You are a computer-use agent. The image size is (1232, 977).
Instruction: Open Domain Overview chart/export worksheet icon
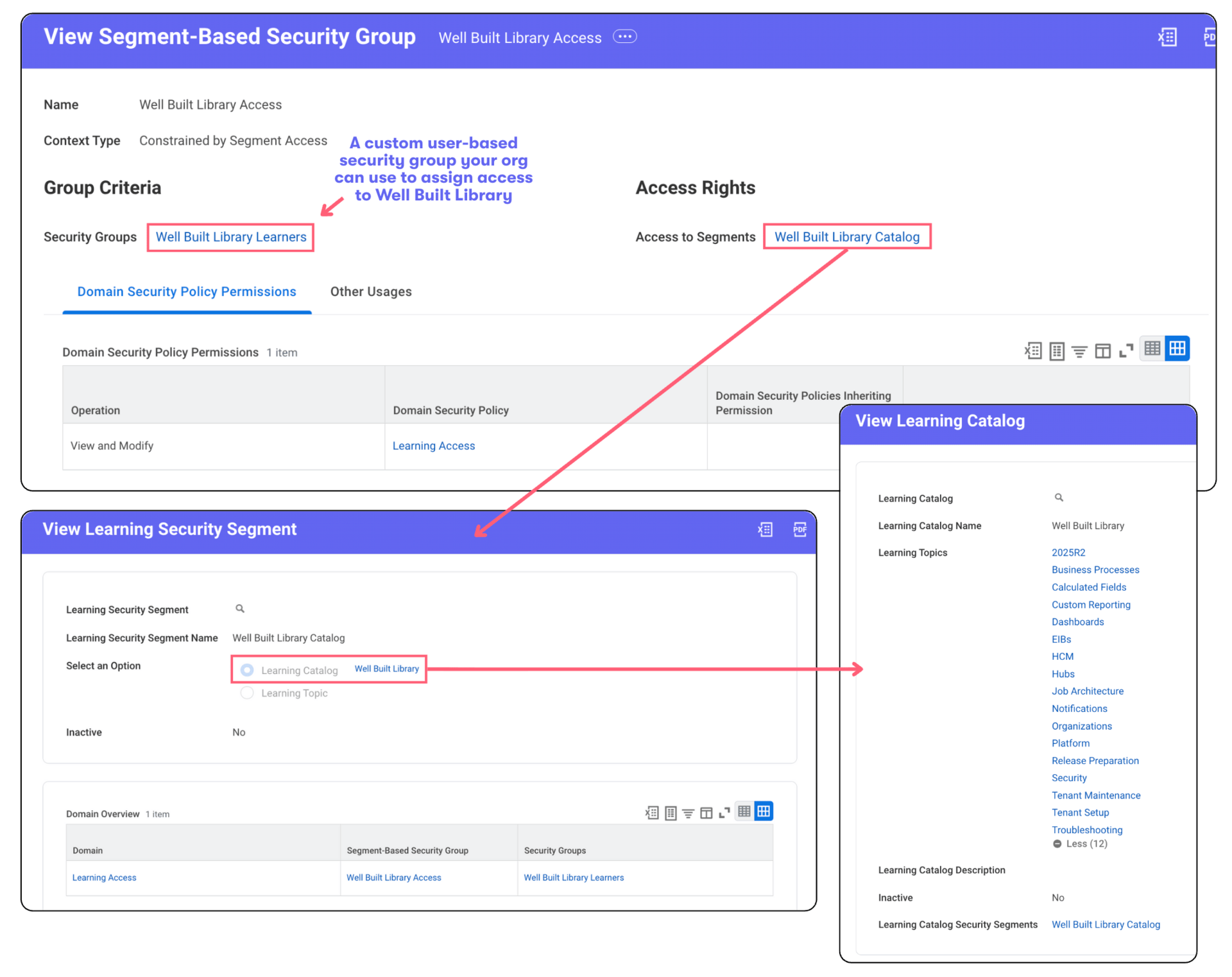(x=671, y=813)
